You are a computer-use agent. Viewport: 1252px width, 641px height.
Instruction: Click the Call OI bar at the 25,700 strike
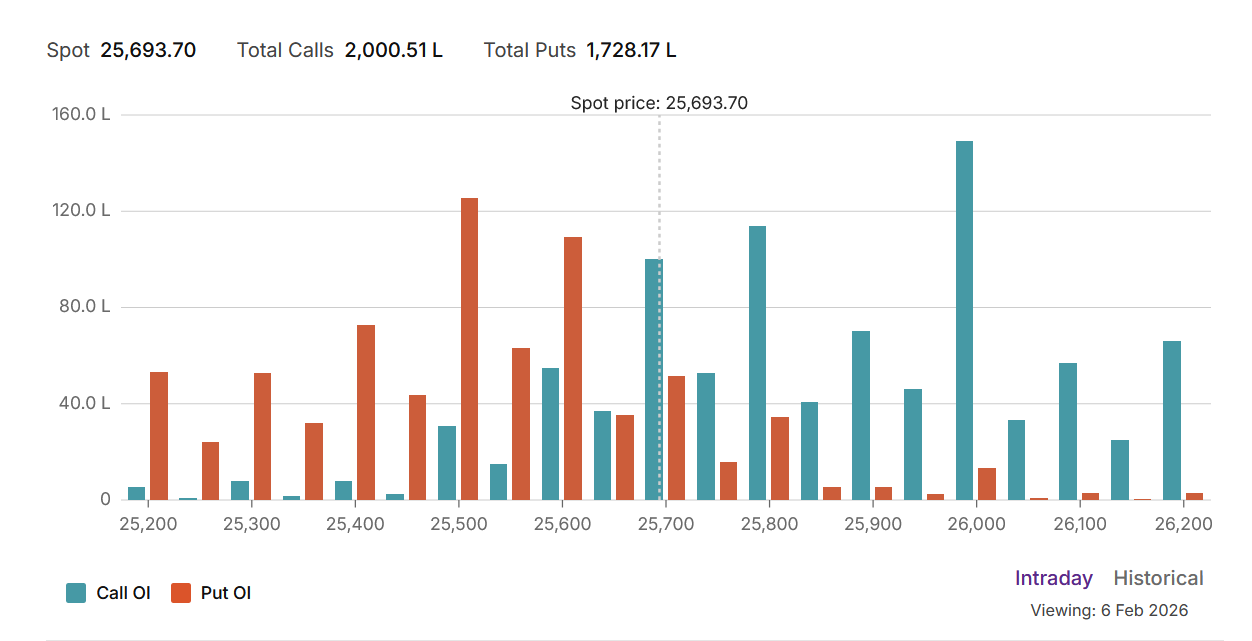(x=653, y=379)
